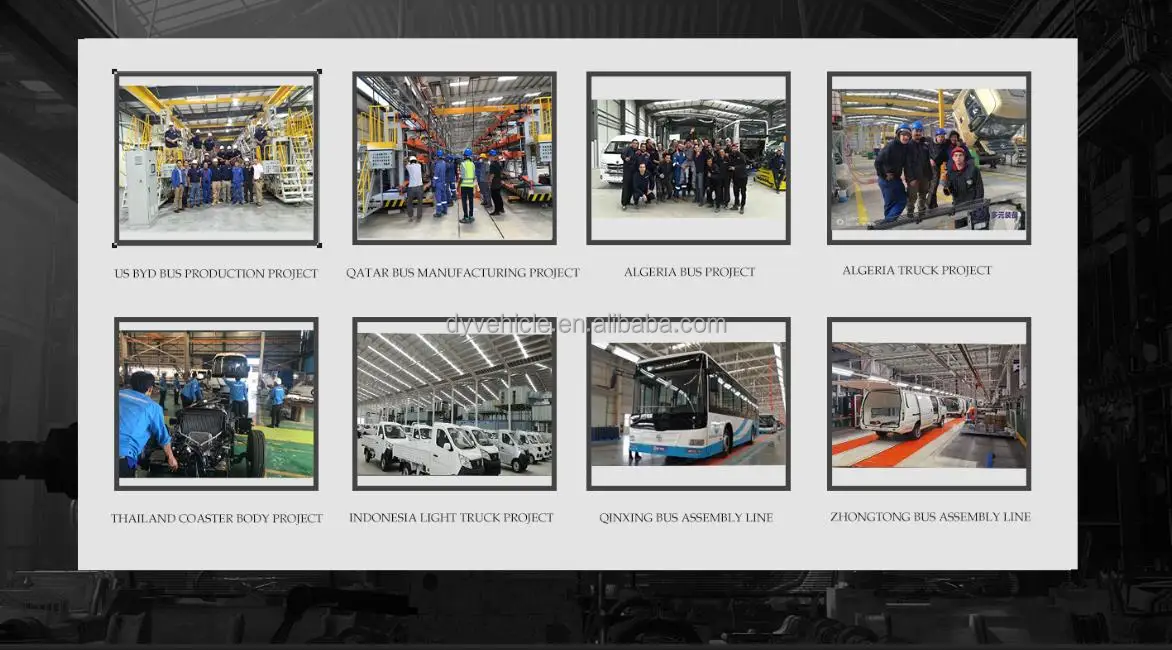The height and width of the screenshot is (650, 1172).
Task: Click the US BYD Bus Production Project photo
Action: (217, 158)
